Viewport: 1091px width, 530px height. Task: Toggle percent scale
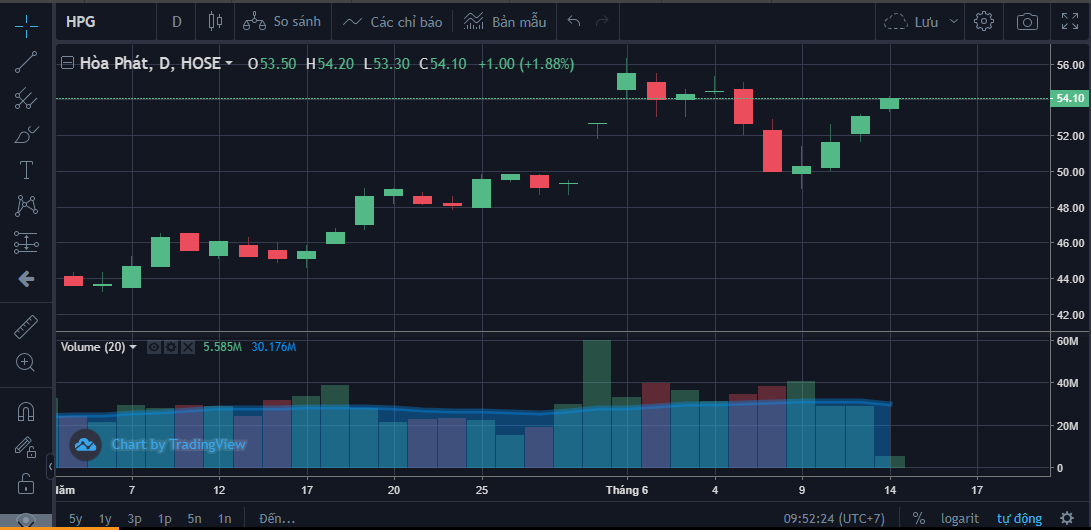click(918, 518)
